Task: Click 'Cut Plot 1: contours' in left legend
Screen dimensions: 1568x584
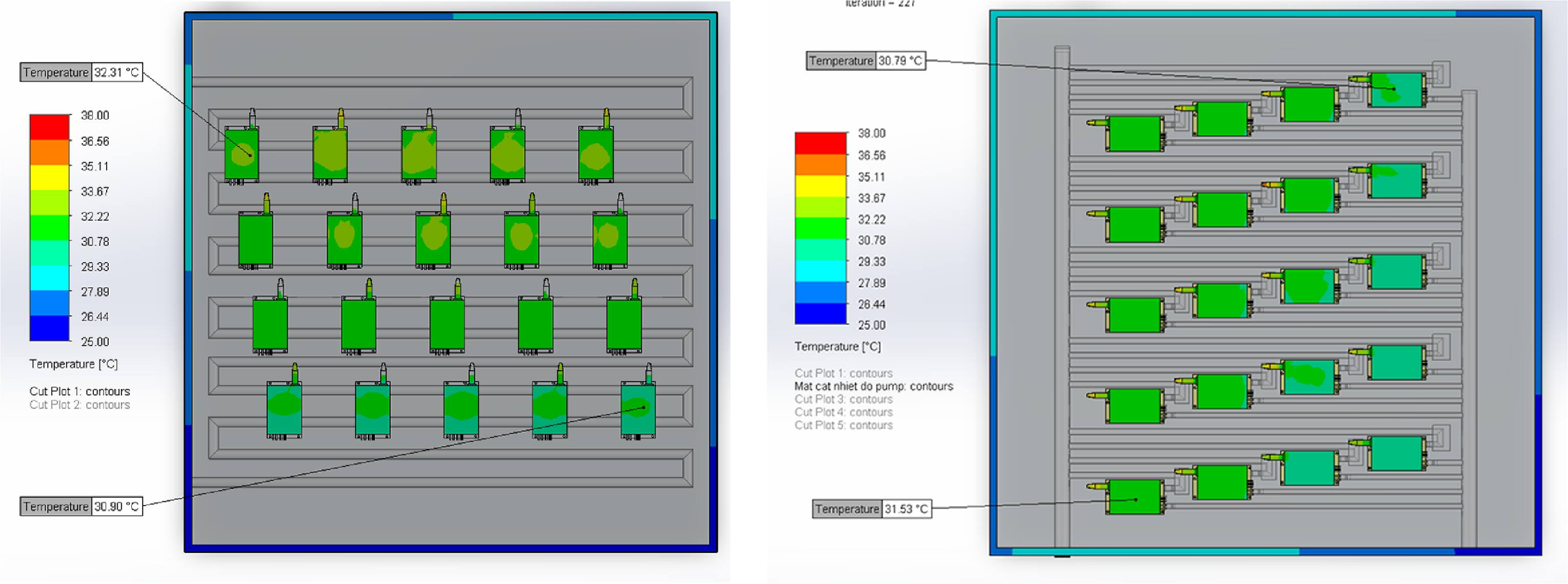Action: [x=80, y=391]
